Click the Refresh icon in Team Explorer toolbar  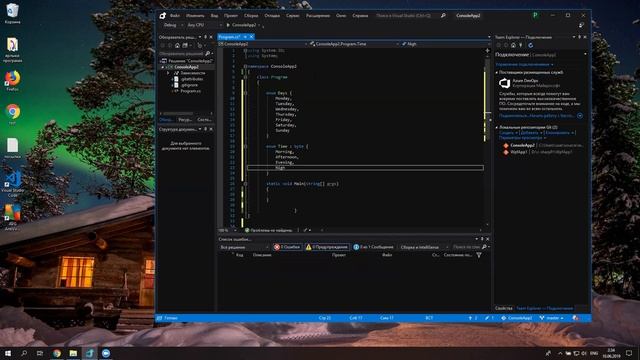coord(530,45)
